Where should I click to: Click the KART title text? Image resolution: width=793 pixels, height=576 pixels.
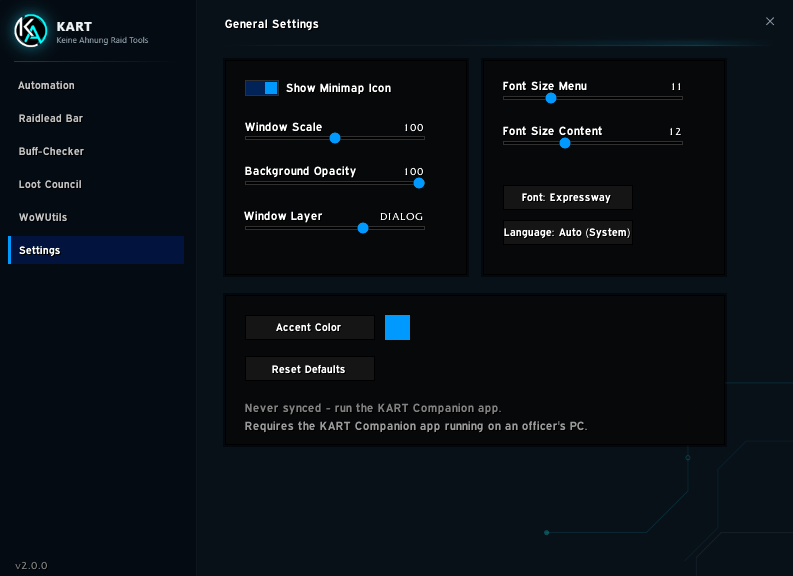point(74,26)
